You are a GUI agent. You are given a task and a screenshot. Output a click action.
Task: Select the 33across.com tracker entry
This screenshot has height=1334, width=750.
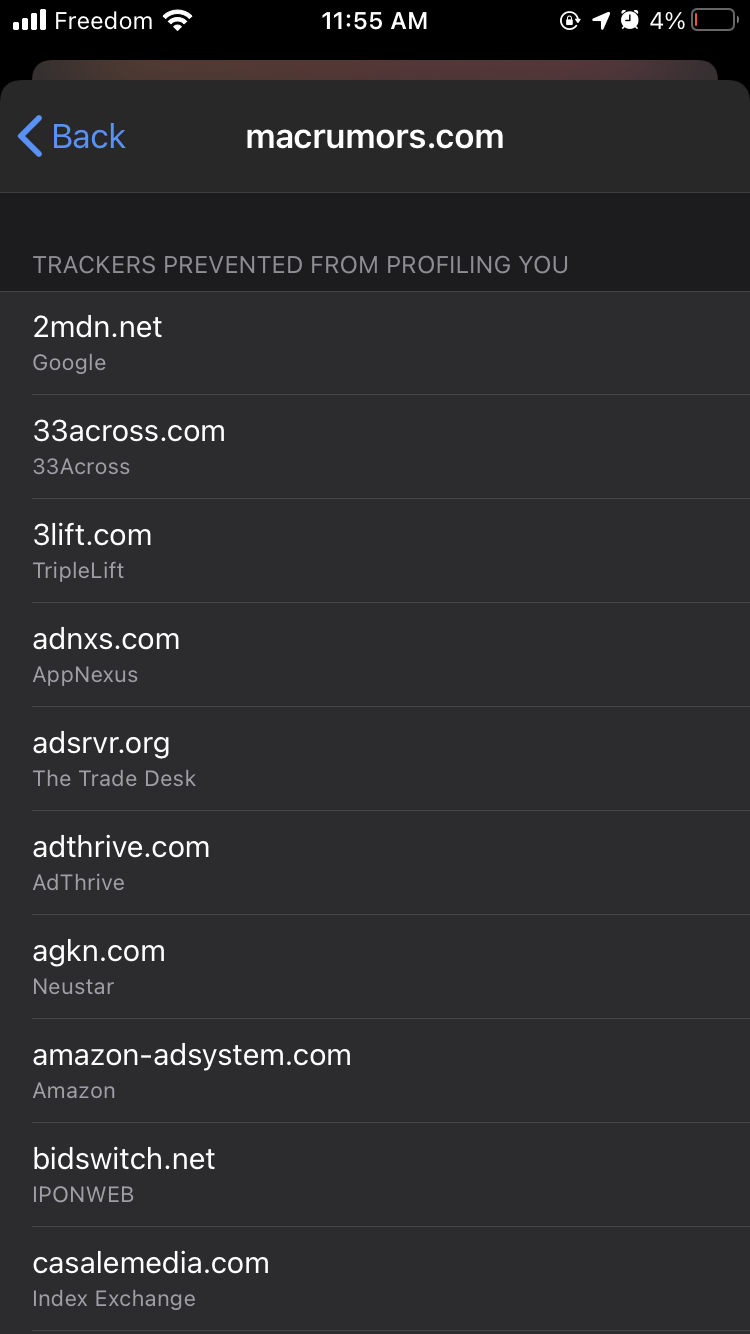point(375,447)
